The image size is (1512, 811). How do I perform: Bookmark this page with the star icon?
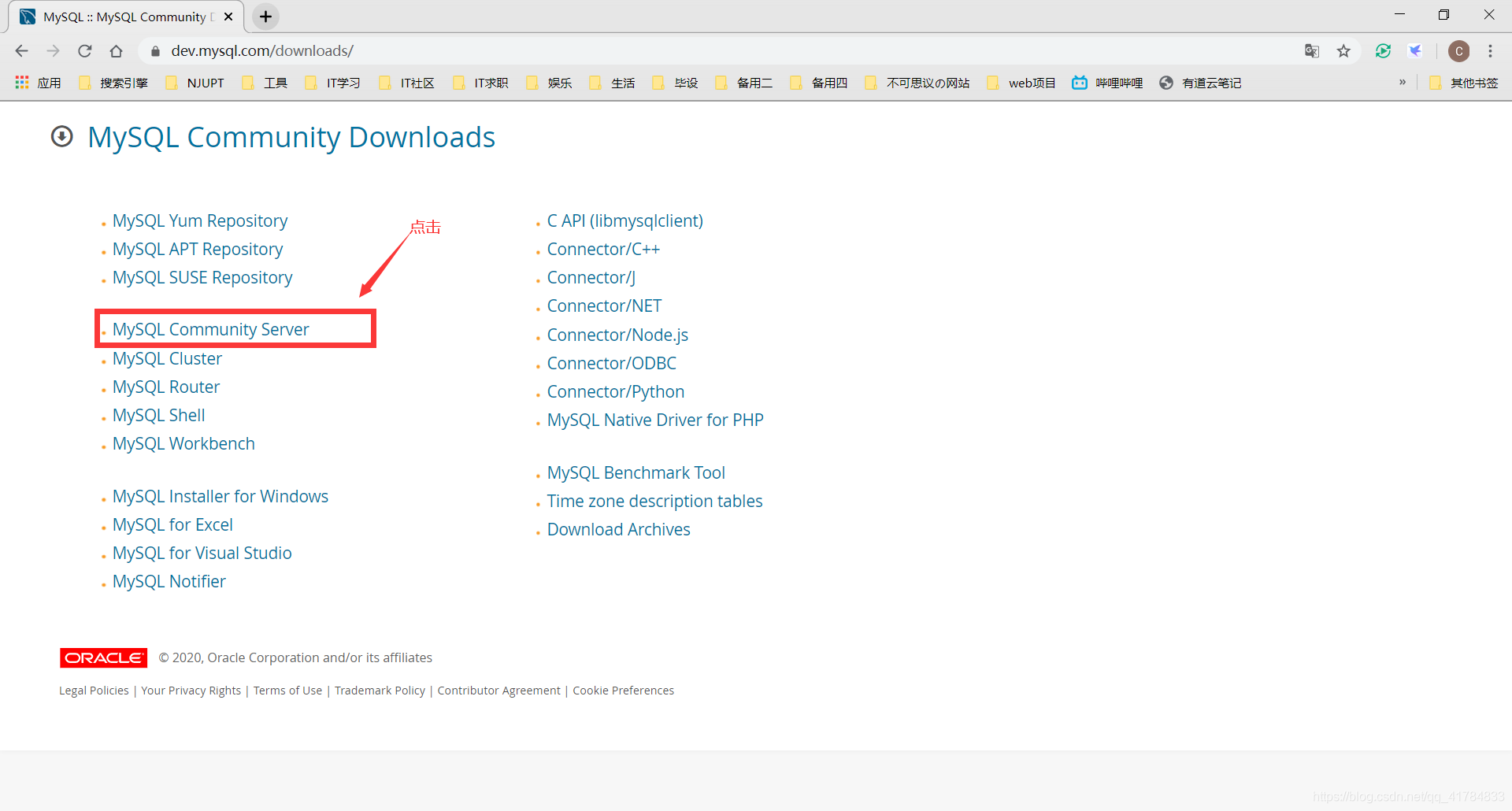[1343, 51]
